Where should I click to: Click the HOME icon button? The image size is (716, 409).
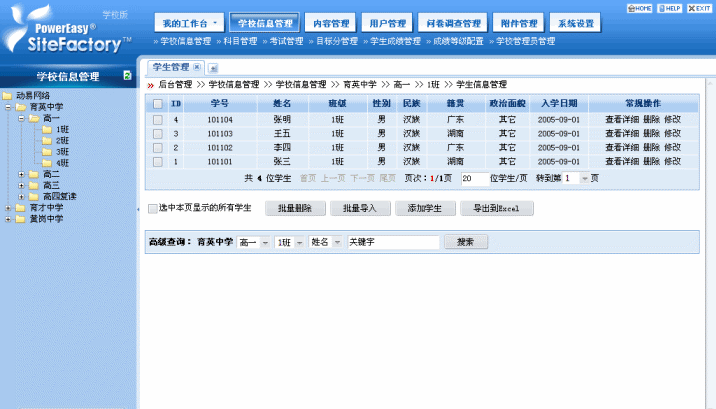coord(640,8)
